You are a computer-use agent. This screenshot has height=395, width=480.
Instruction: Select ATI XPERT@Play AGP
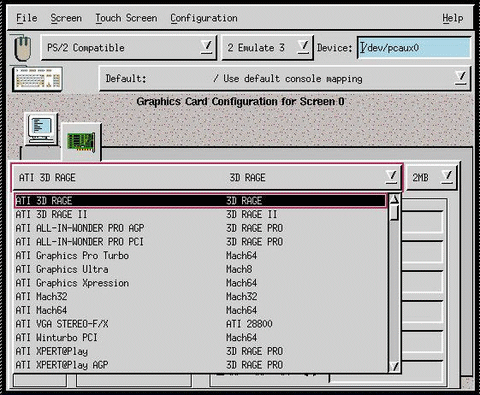[201, 365]
